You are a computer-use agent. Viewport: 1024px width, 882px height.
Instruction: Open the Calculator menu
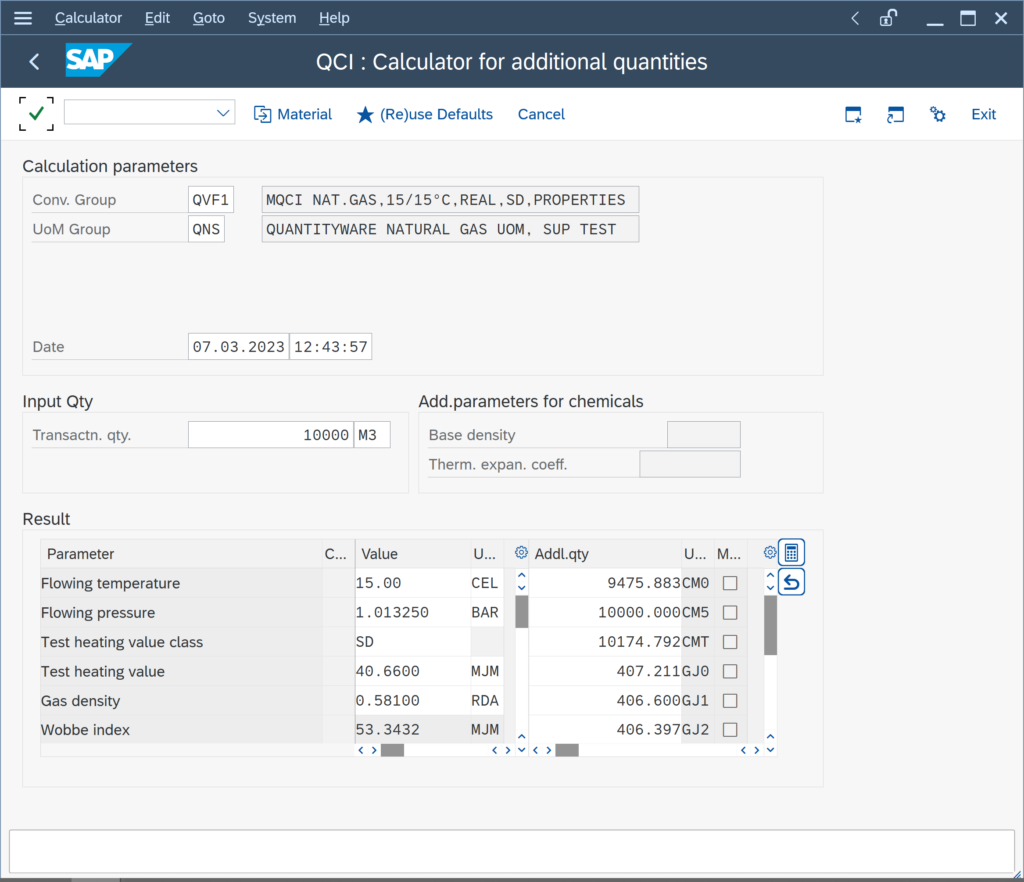coord(88,18)
